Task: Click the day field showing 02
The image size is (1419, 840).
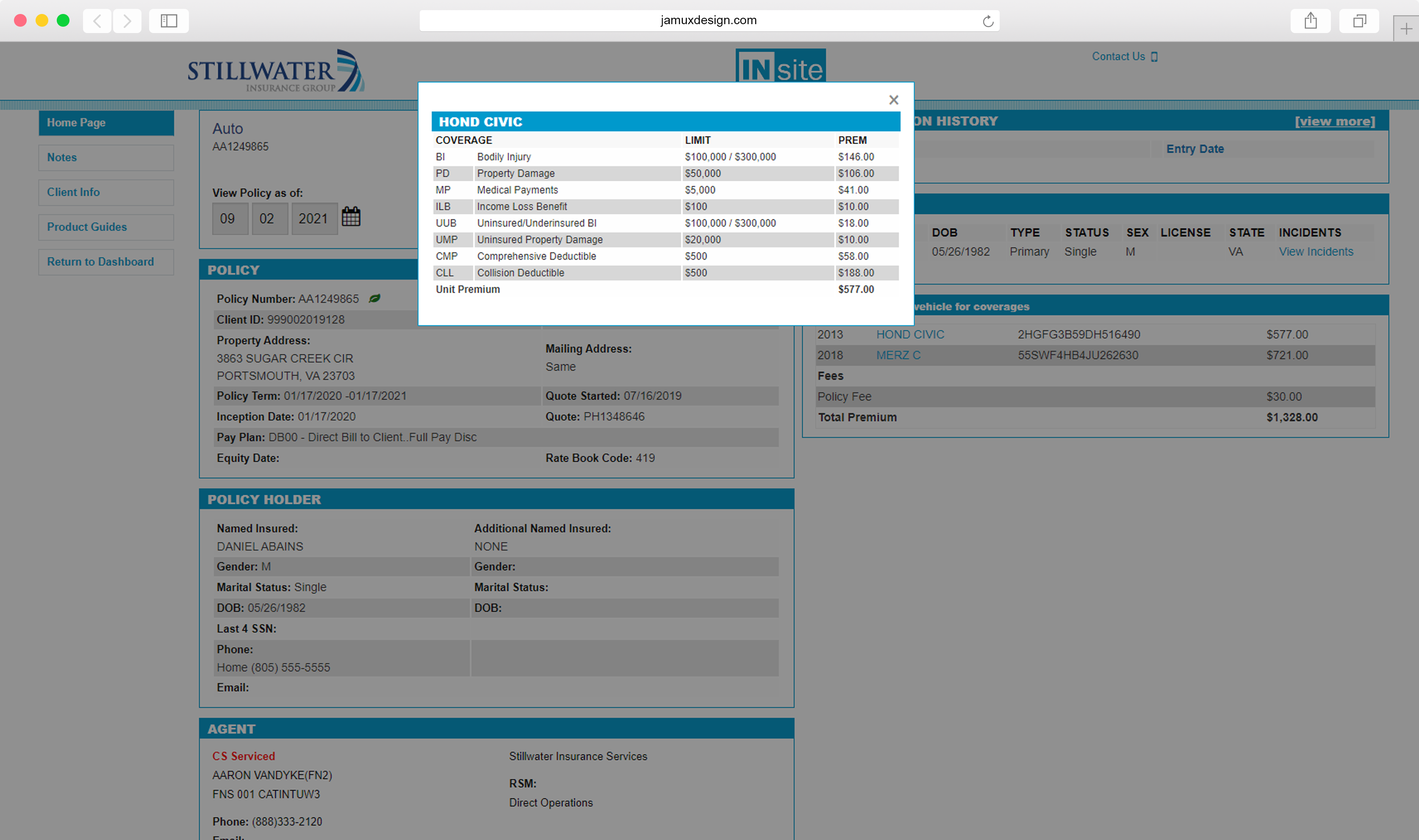Action: coord(269,219)
